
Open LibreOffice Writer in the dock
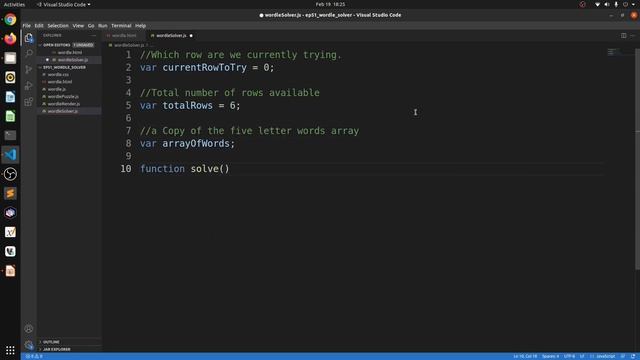[10, 97]
